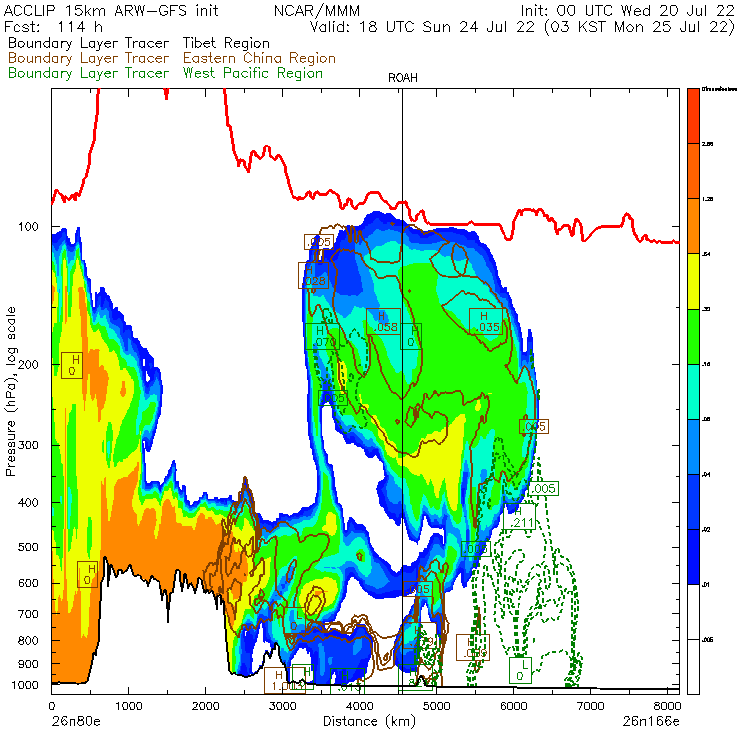Click the '0' distance tick label
Screen dimensions: 740x740
pos(51,706)
